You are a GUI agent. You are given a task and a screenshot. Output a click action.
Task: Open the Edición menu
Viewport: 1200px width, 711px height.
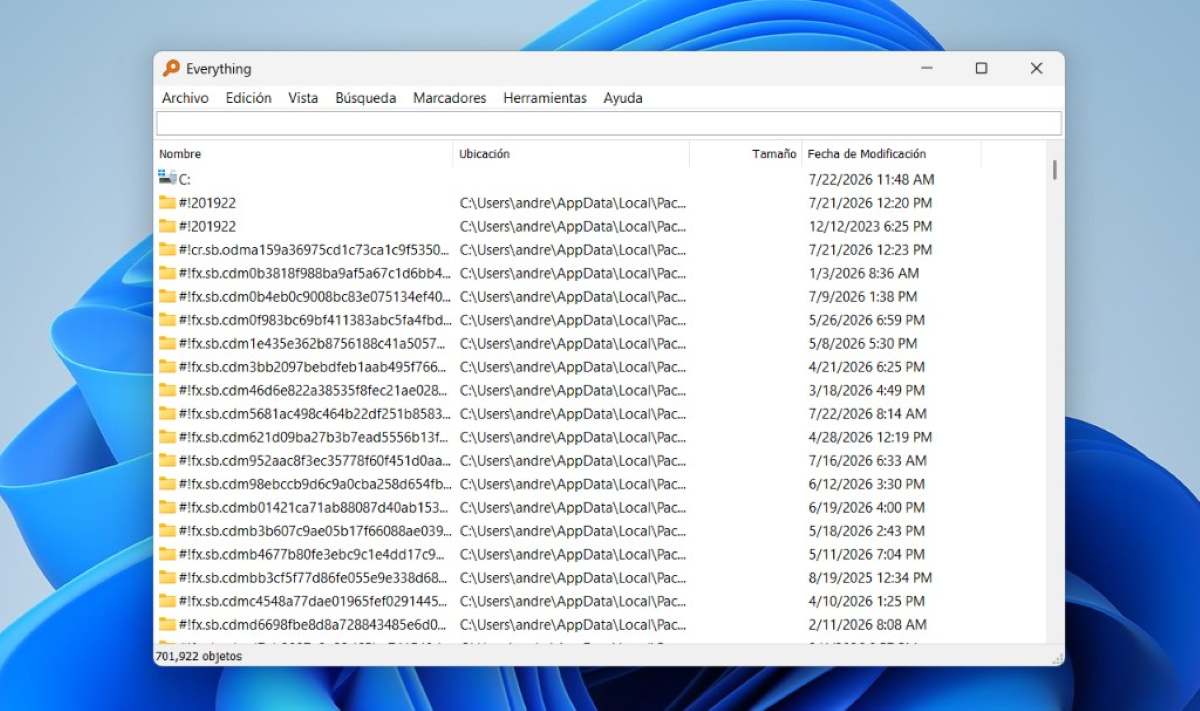[248, 98]
